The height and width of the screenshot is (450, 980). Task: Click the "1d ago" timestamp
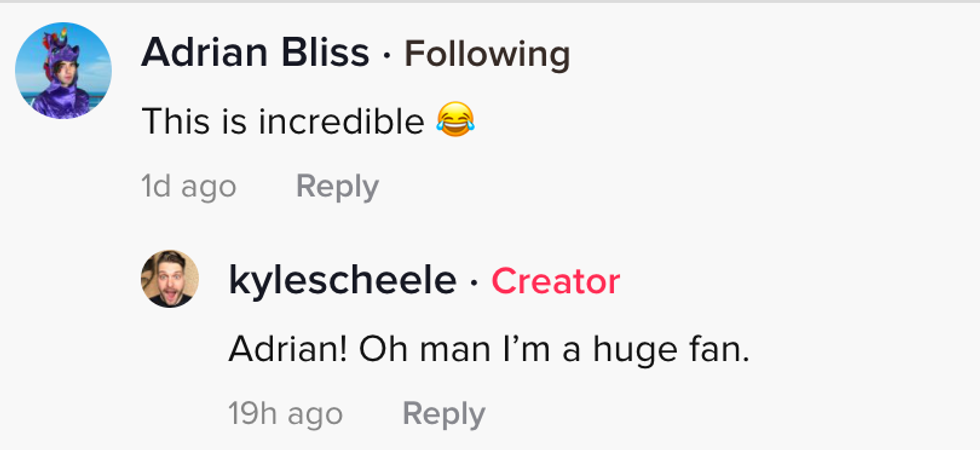[x=189, y=187]
